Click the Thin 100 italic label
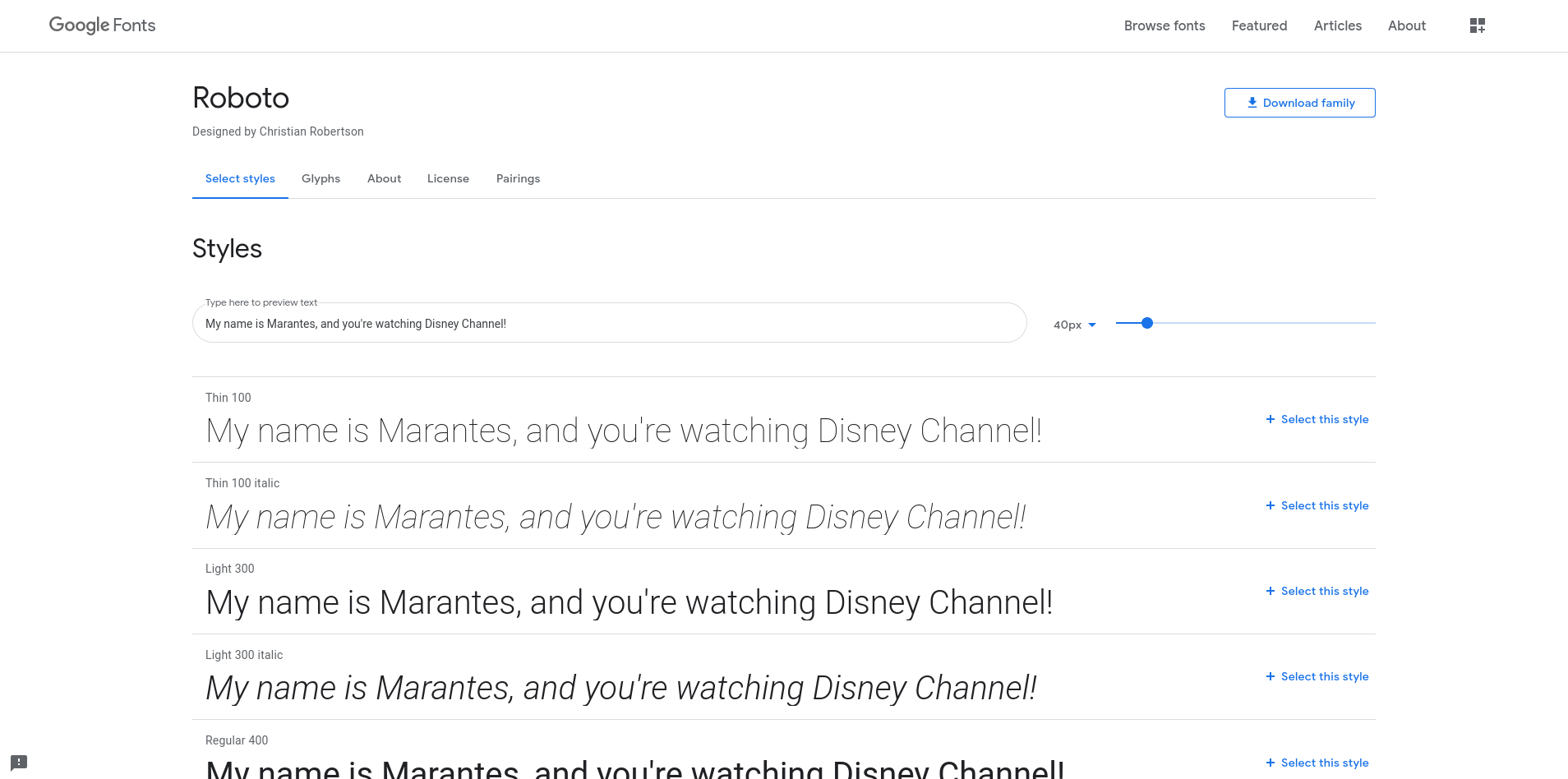Viewport: 1568px width, 779px height. coord(242,483)
